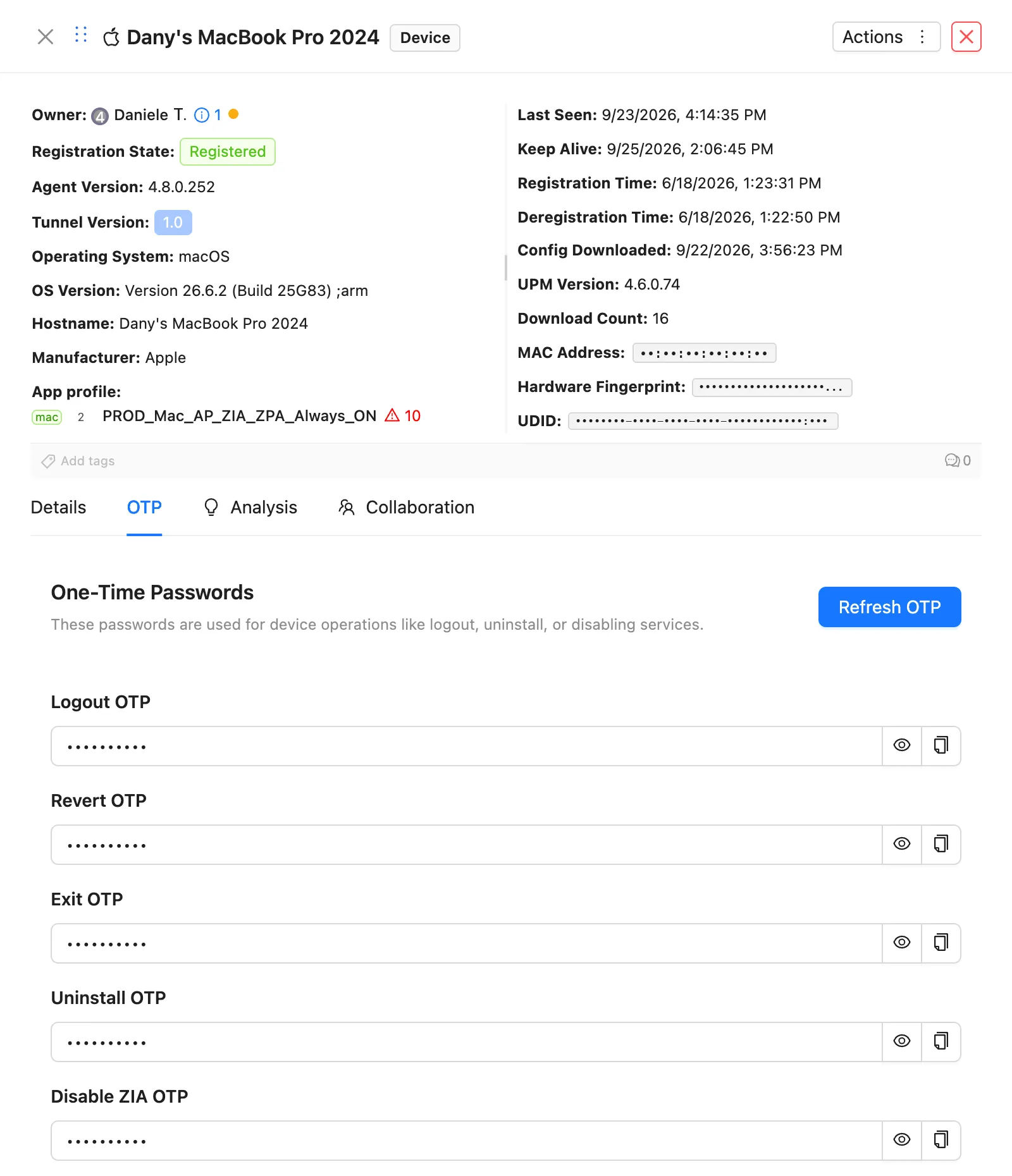The height and width of the screenshot is (1176, 1012).
Task: Click the orange status dot next to owner
Action: pyautogui.click(x=233, y=114)
